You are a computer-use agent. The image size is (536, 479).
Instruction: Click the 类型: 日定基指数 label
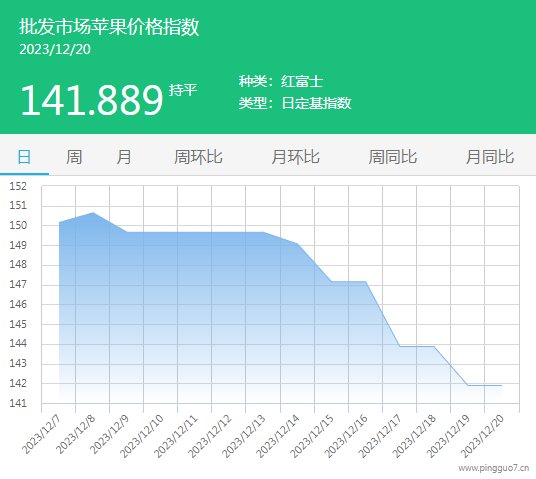[295, 103]
